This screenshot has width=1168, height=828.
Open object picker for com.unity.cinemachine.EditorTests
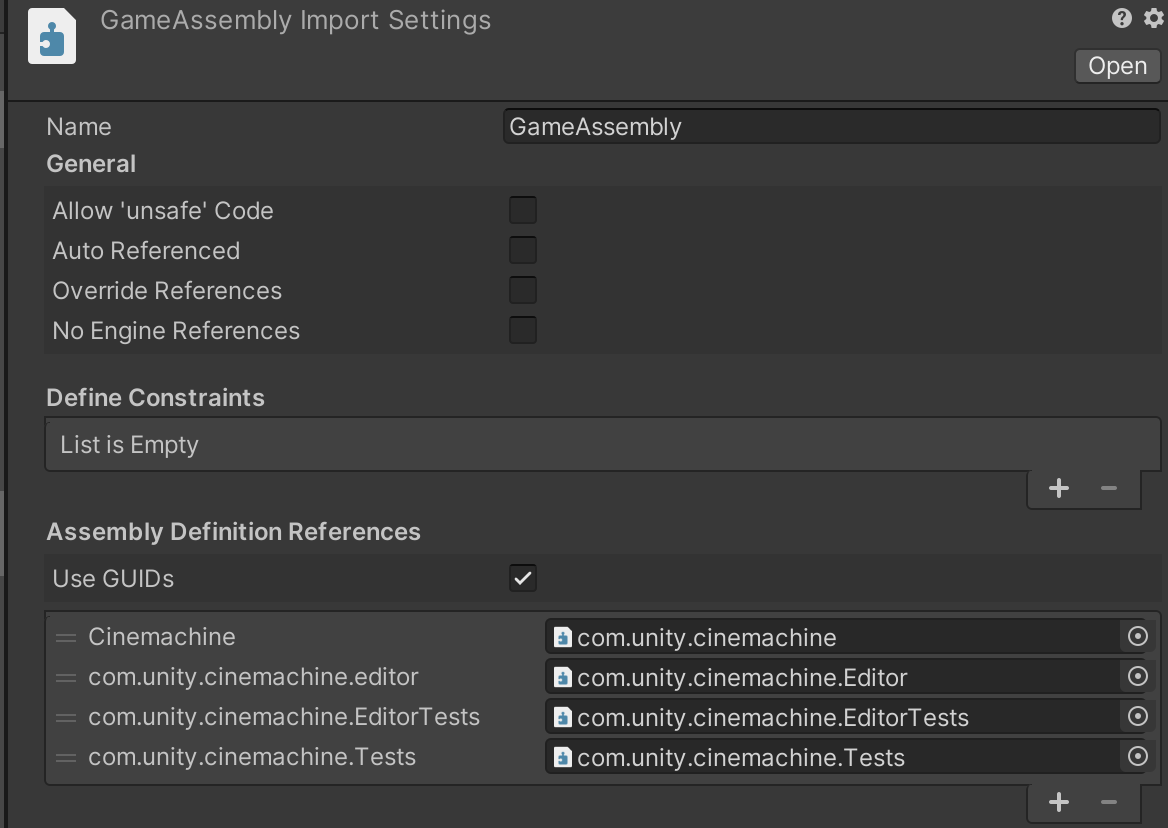click(1137, 717)
